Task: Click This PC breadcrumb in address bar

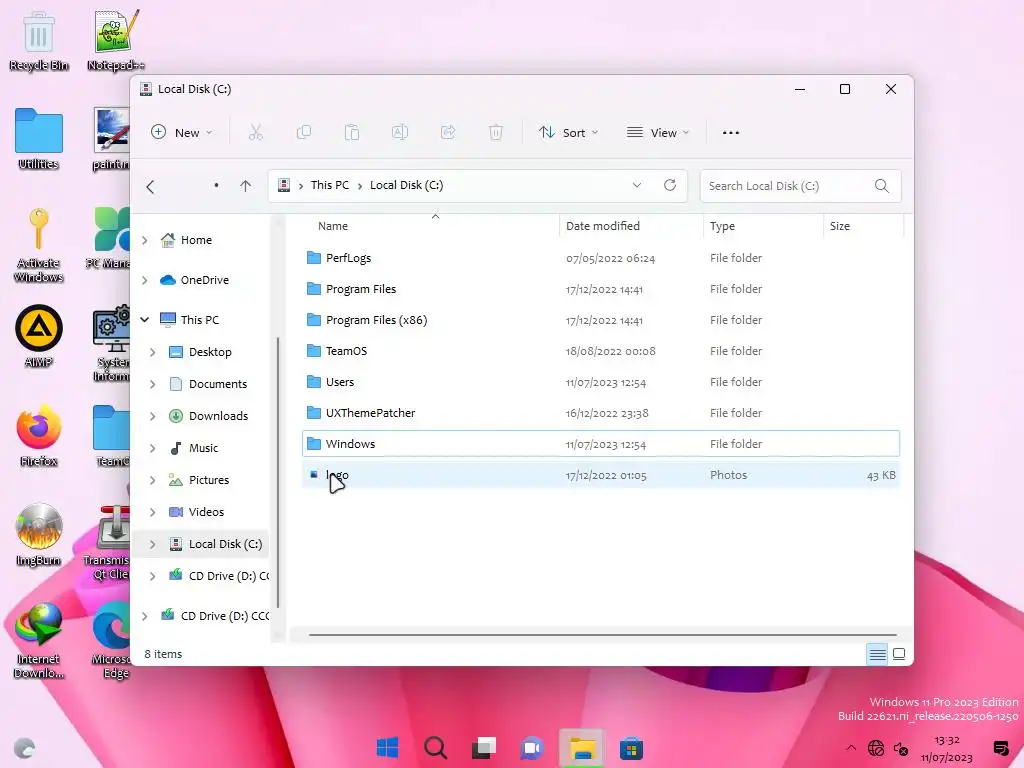Action: point(330,185)
